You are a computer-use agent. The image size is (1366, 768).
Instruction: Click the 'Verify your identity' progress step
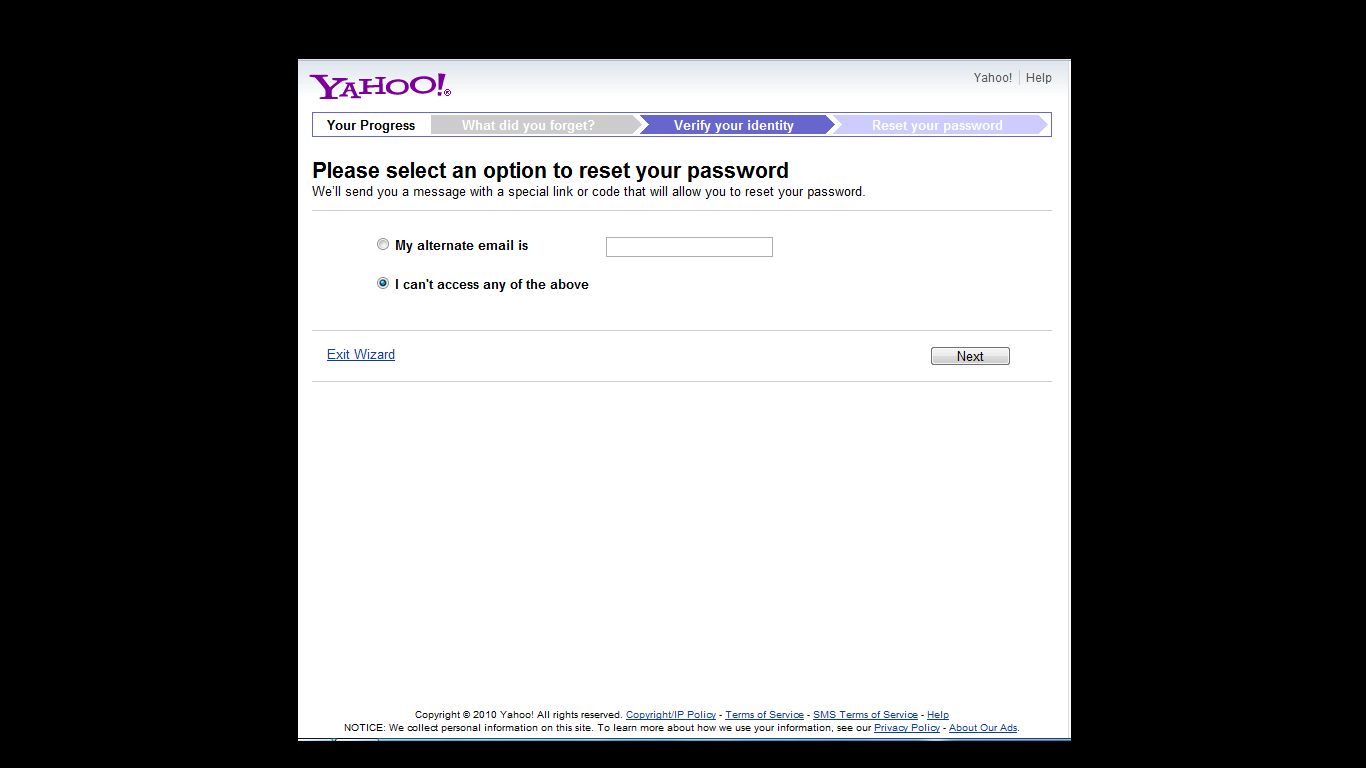click(734, 125)
